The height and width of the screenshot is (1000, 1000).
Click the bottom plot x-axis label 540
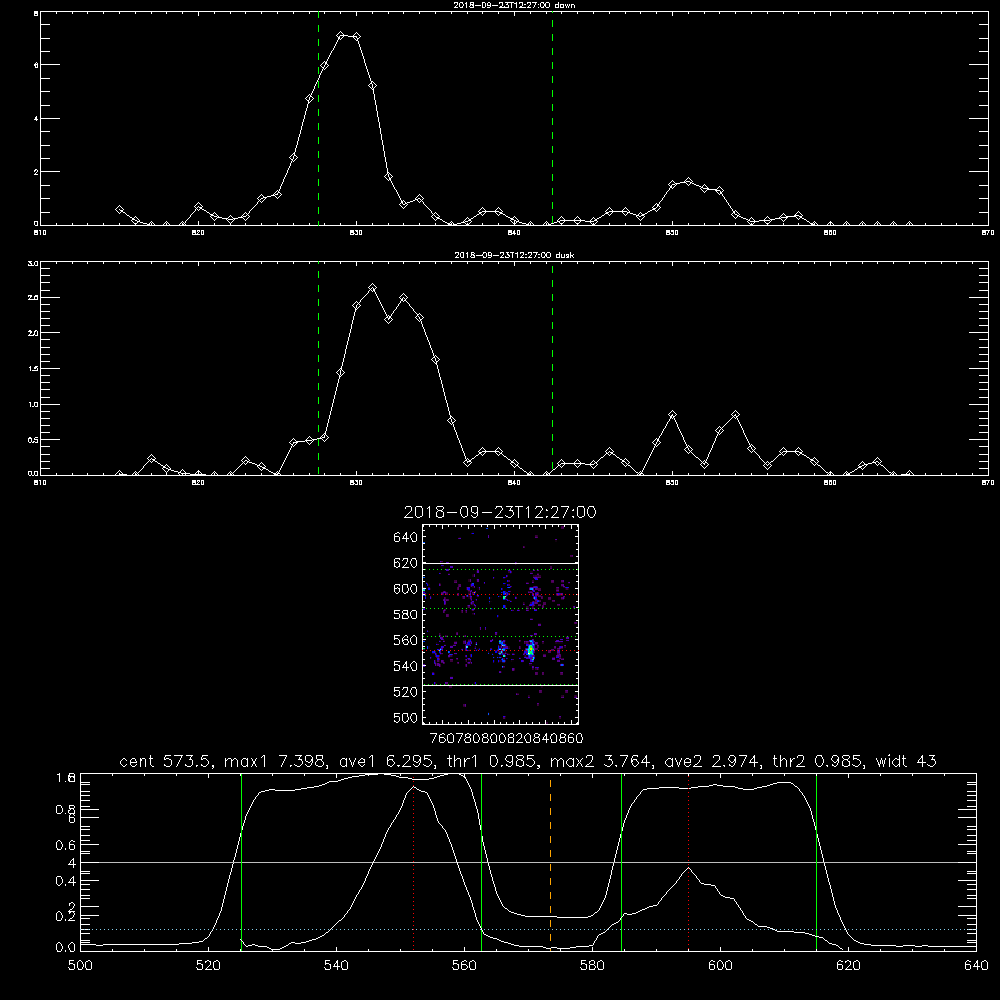click(336, 966)
